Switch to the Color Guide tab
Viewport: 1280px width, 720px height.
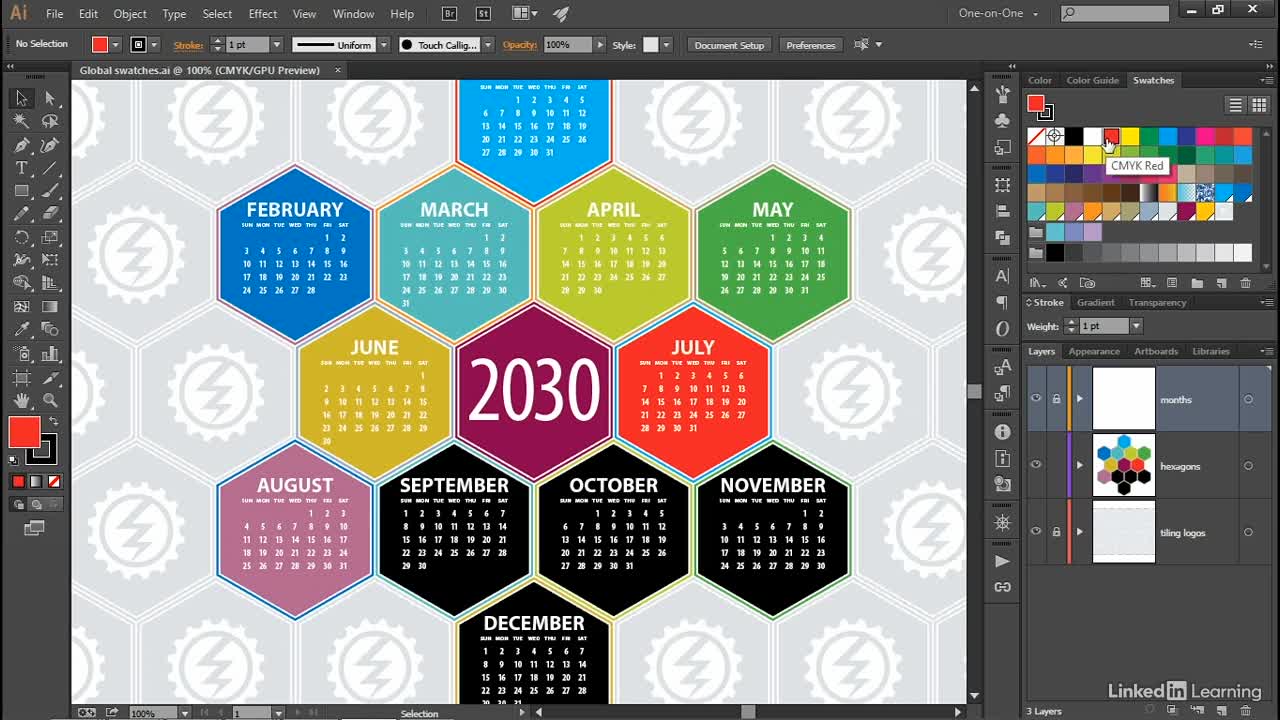pyautogui.click(x=1092, y=80)
